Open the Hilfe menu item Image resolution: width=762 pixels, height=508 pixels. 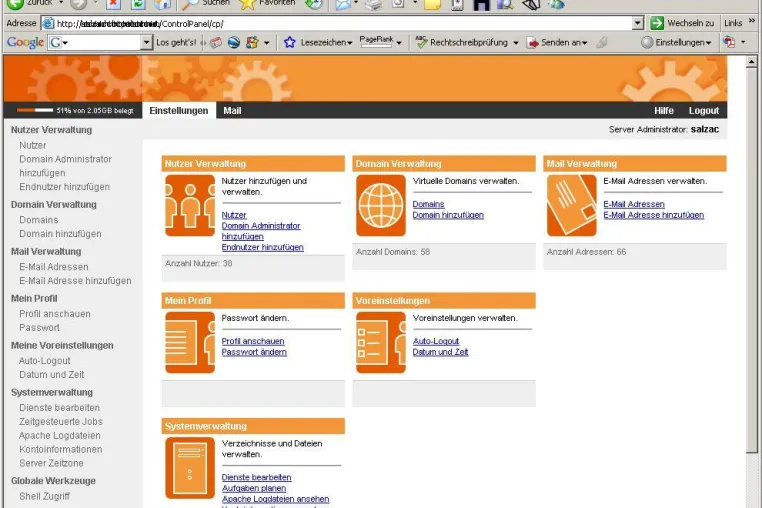(663, 110)
